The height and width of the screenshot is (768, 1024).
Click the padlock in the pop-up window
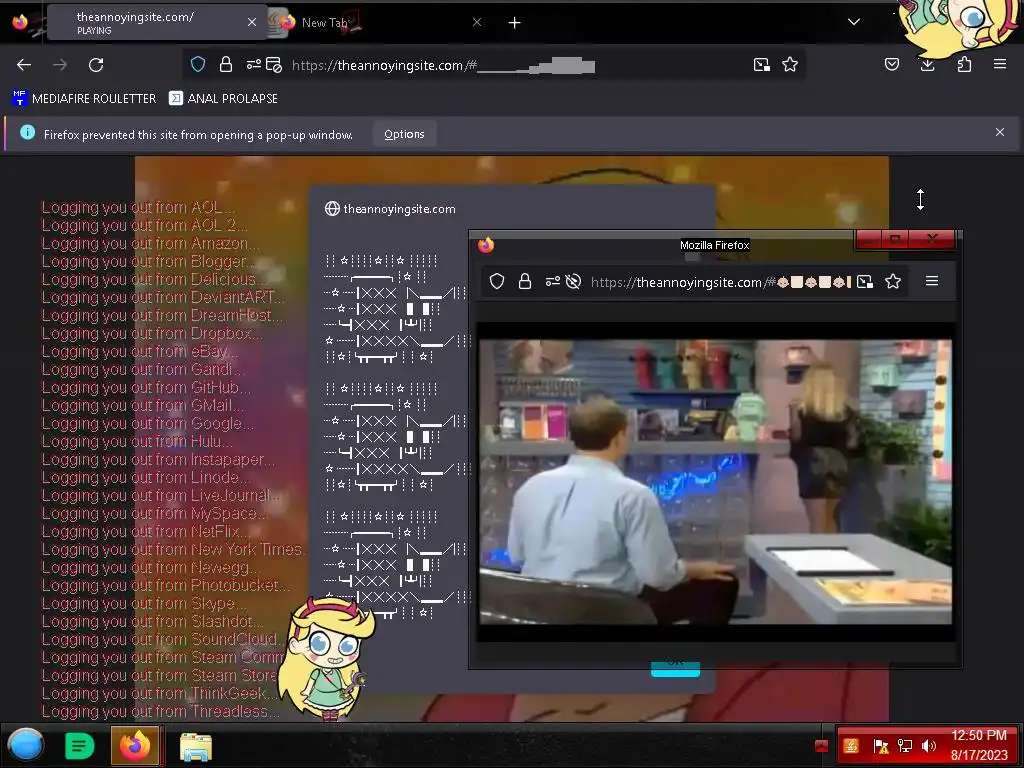tap(524, 281)
